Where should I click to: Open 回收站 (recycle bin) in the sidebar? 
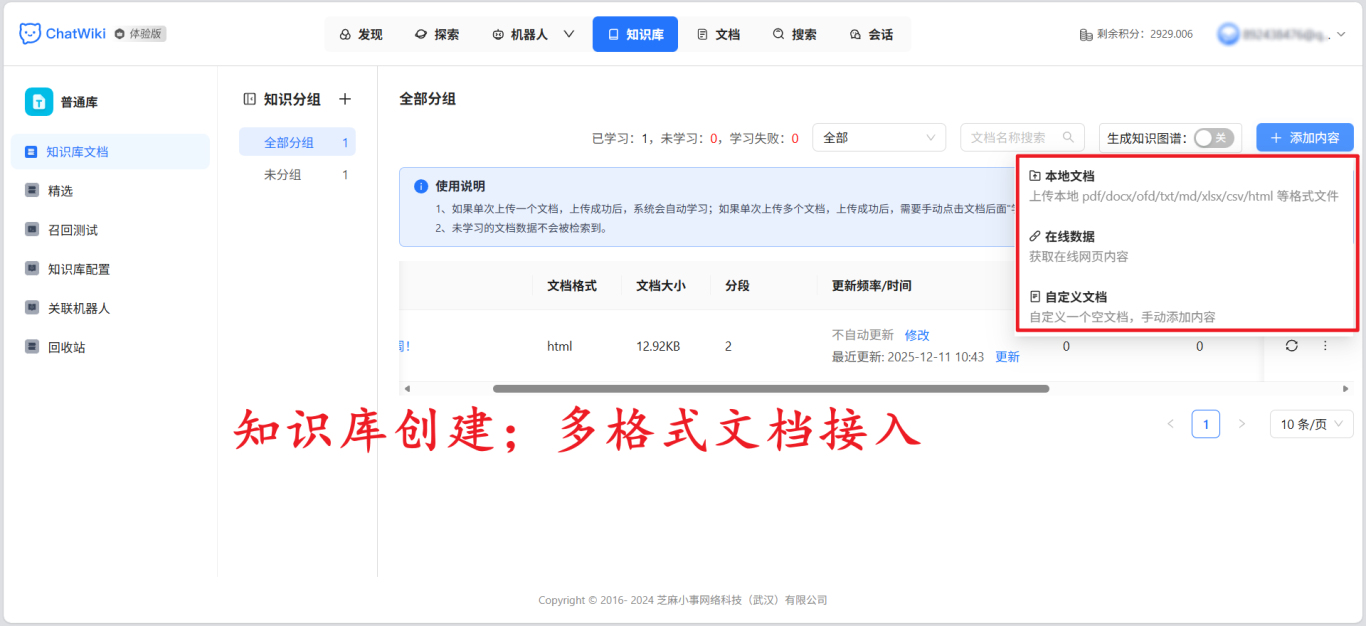click(75, 346)
